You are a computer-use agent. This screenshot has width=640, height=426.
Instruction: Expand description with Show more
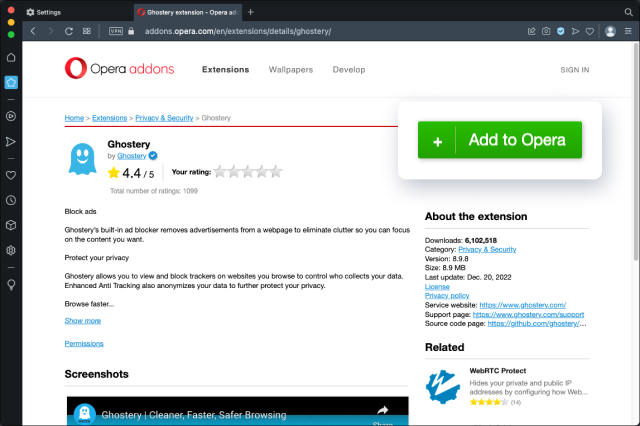coord(83,321)
